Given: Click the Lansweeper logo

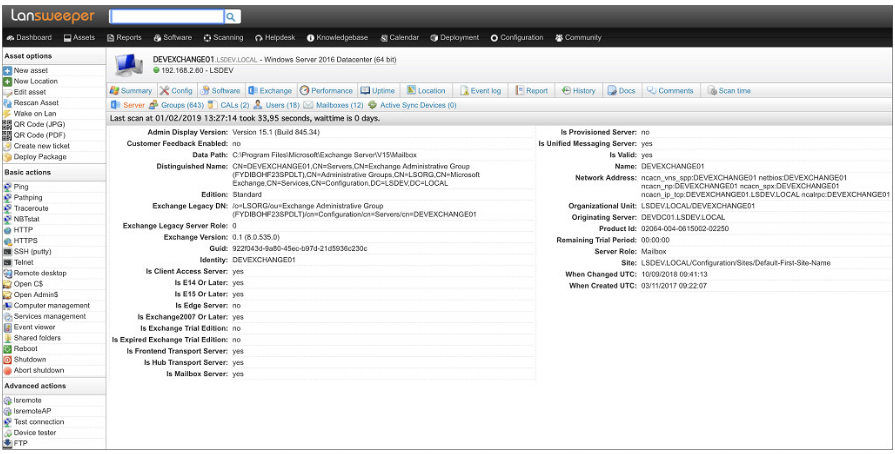Looking at the screenshot, I should (x=53, y=16).
